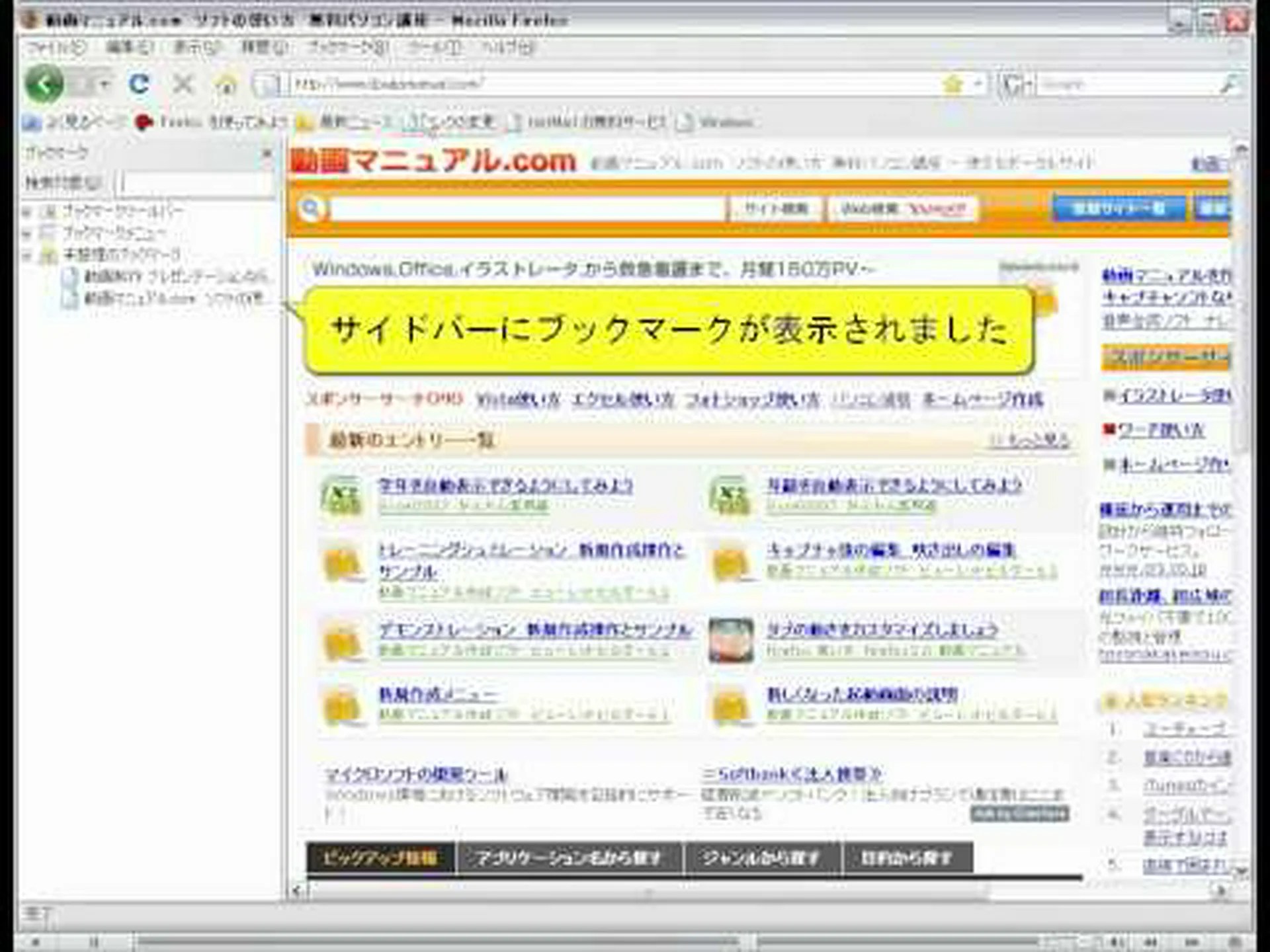Collapse the 未整理のブックマーク folder in the sidebar
The image size is (1270, 952).
coord(28,254)
